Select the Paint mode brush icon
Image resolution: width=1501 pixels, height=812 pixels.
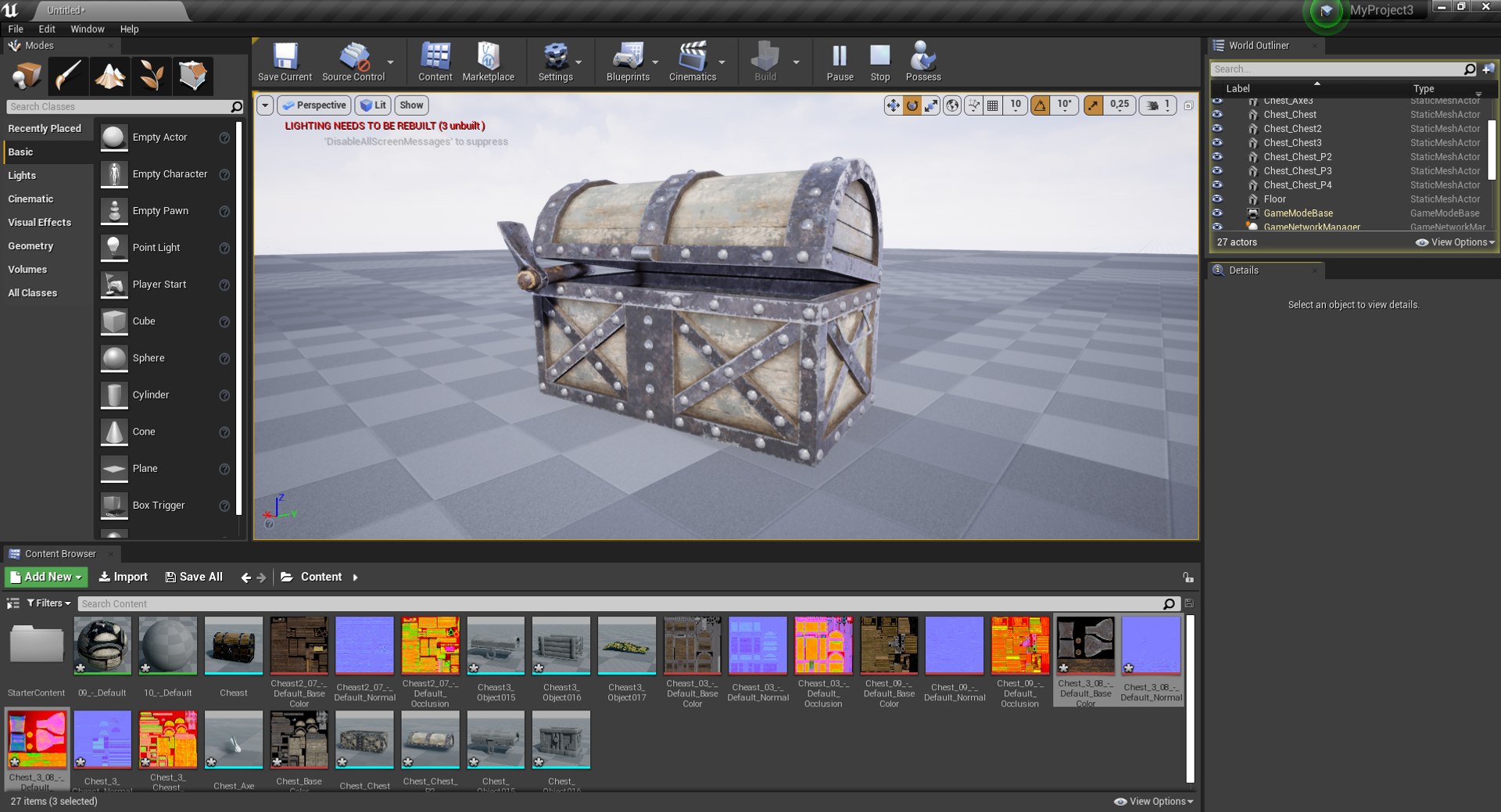[68, 76]
